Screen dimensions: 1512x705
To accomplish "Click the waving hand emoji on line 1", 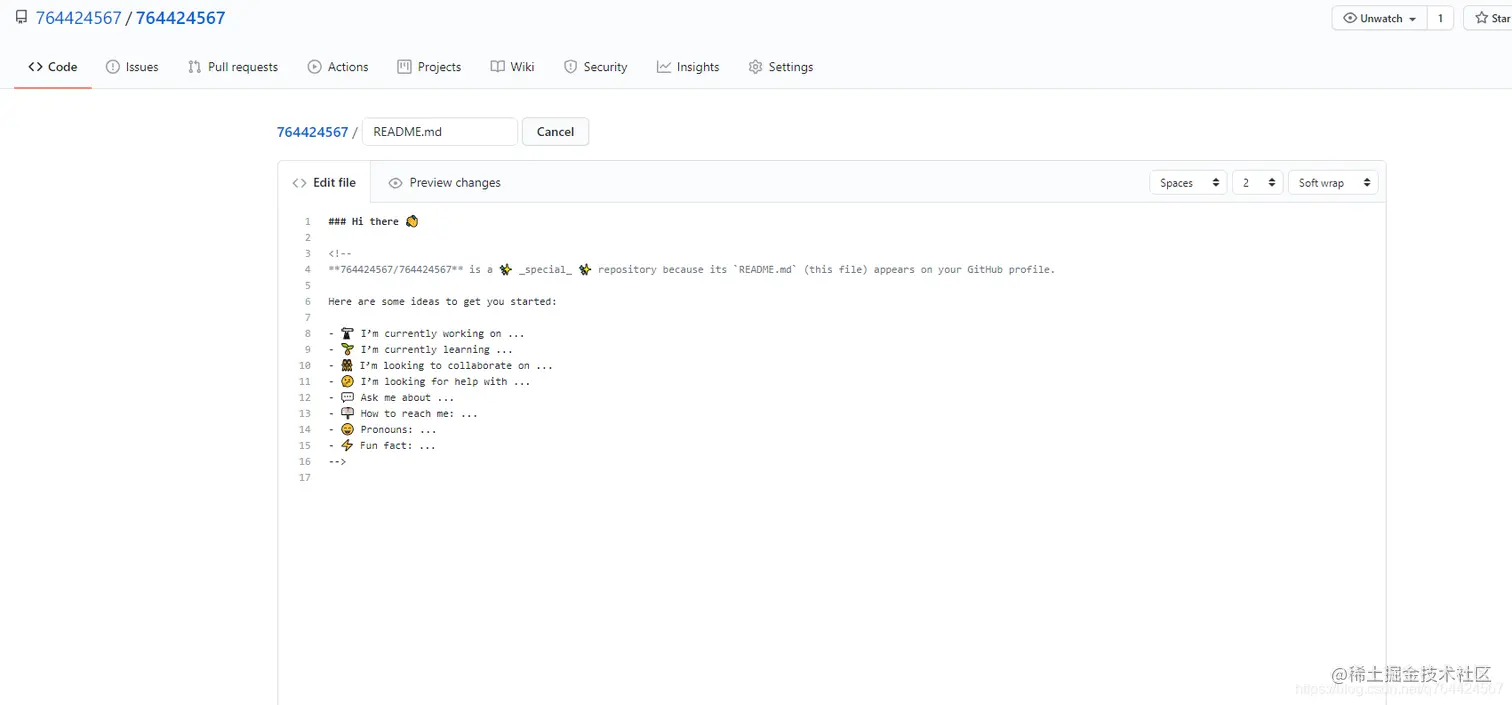I will 411,221.
